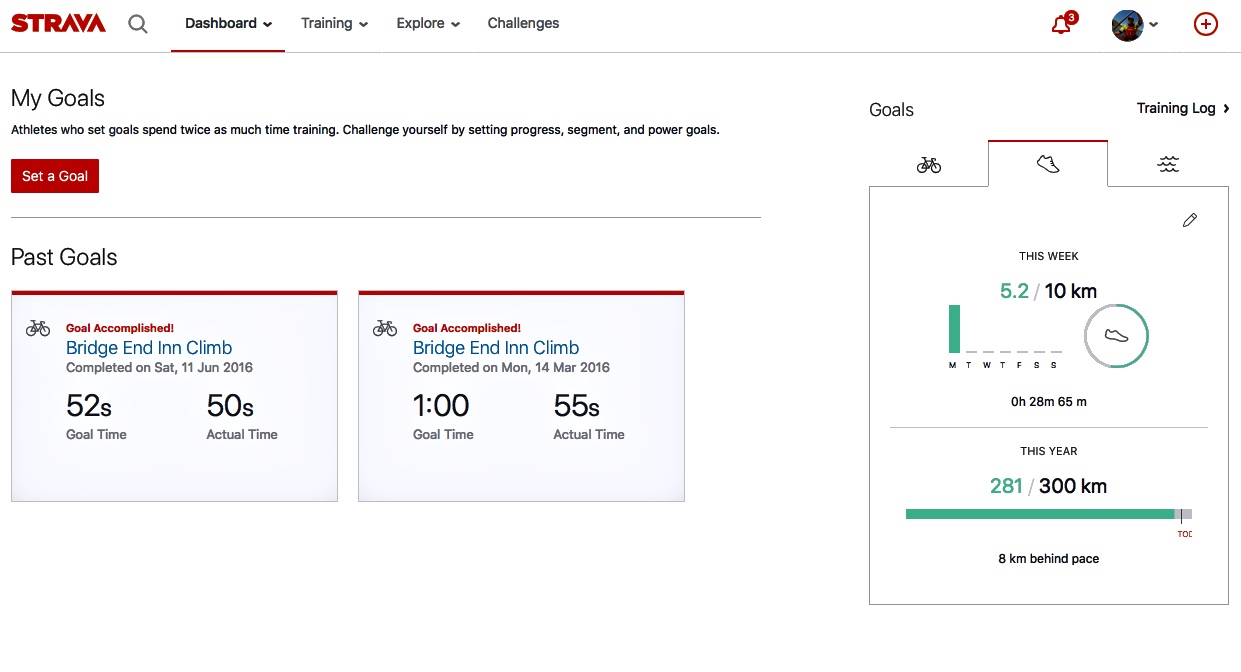Expand the Dashboard dropdown menu
Screen dimensions: 1241x672
pos(228,23)
